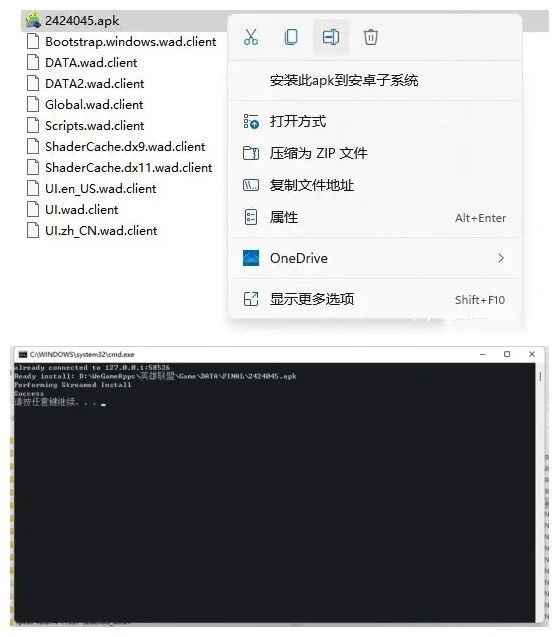This screenshot has width=559, height=637.
Task: Select the 2424045.apk file icon
Action: 33,20
